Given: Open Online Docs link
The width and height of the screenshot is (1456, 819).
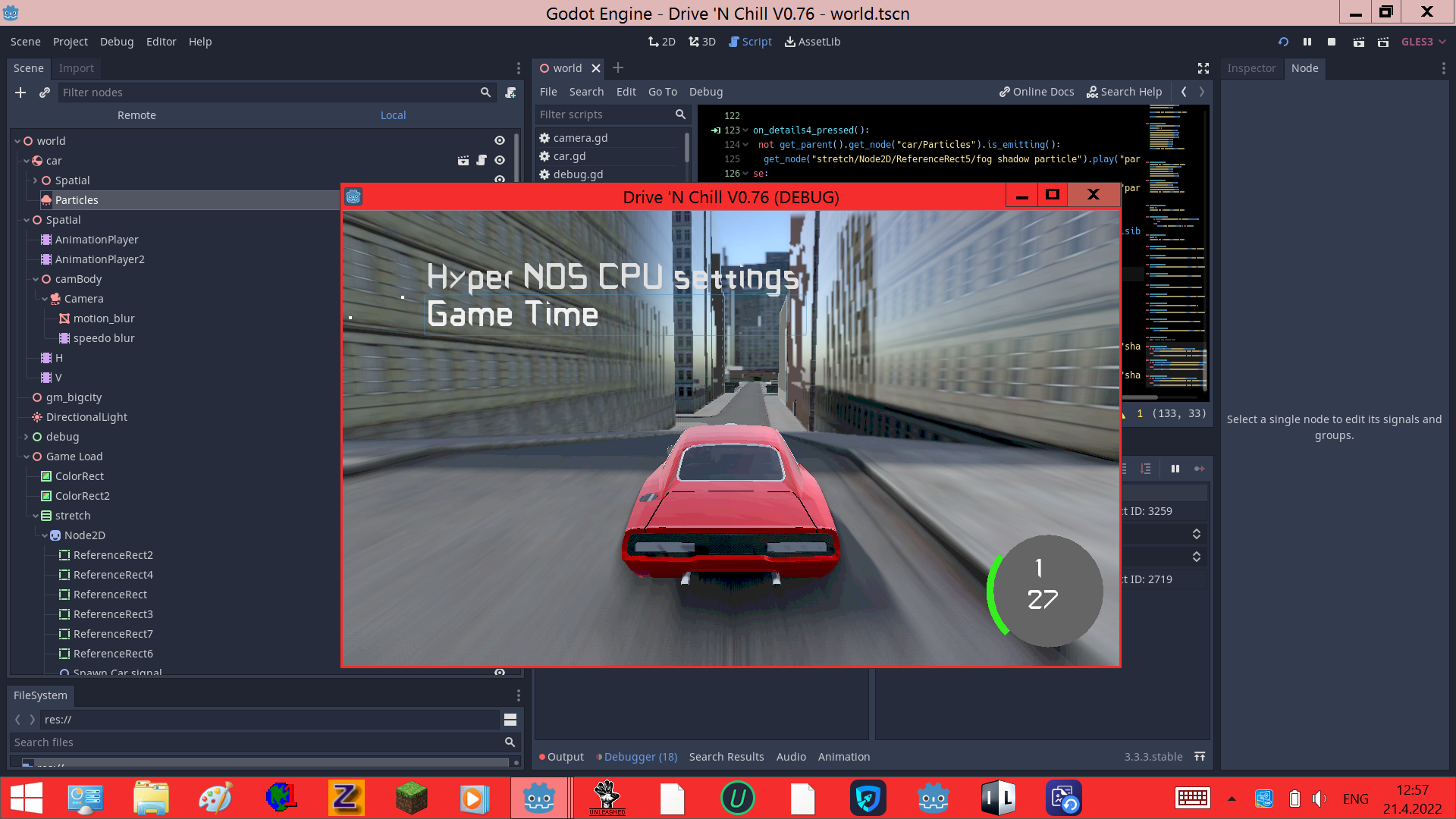Looking at the screenshot, I should pos(1037,92).
